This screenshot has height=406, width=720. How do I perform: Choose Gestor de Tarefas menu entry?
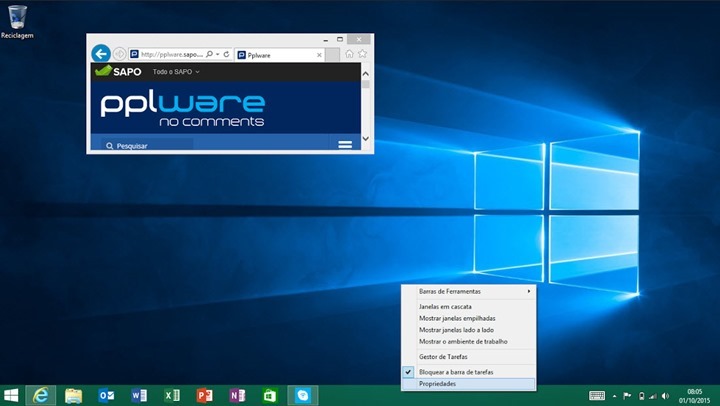[x=443, y=356]
